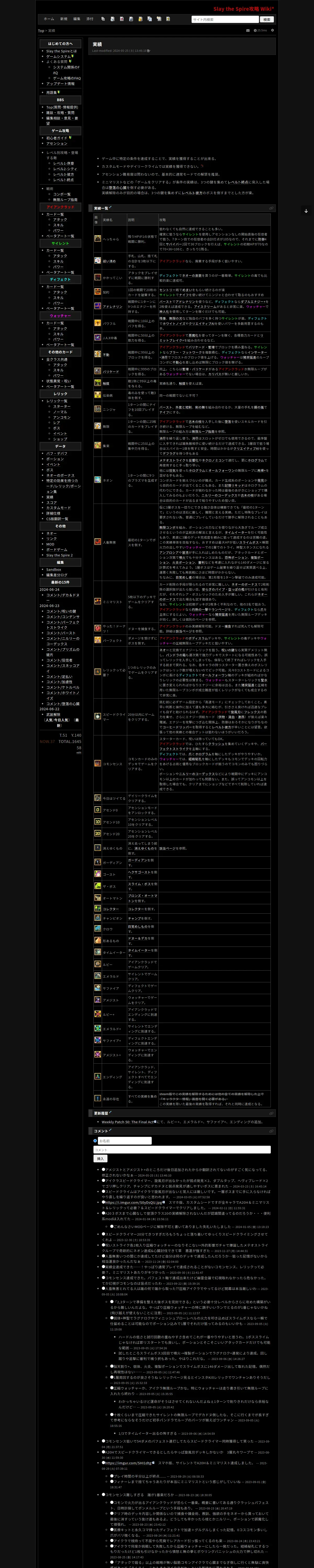
Task: Click the 人畜無害 achievement icon
Action: click(98, 541)
